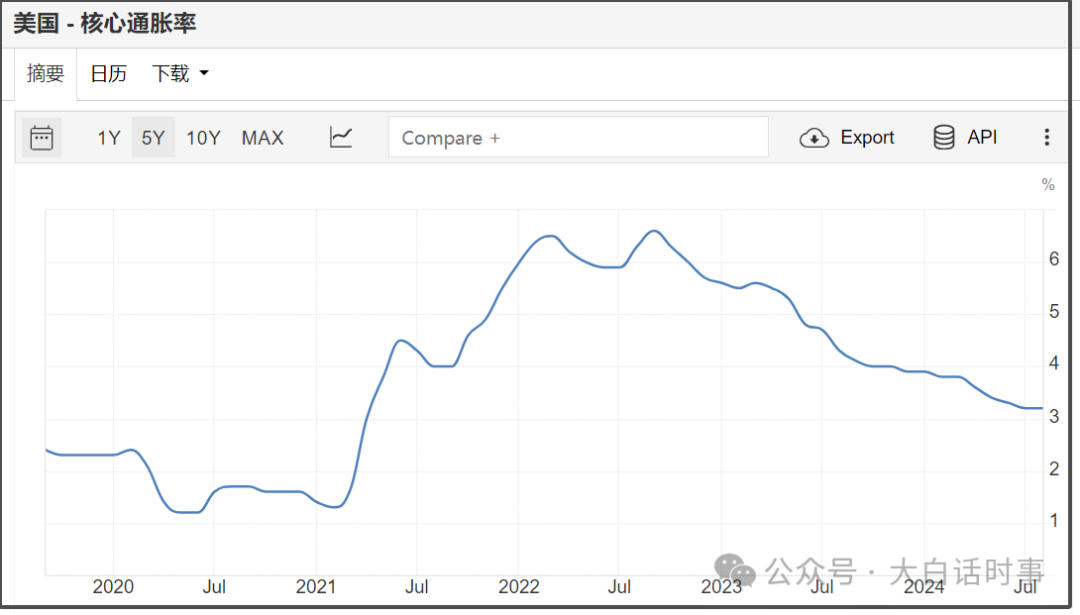
Task: Click the 2020 x-axis label
Action: point(113,587)
